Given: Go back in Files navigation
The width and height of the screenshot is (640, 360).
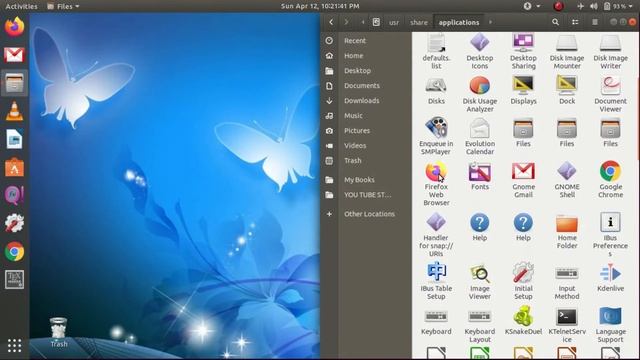Looking at the screenshot, I should (331, 22).
